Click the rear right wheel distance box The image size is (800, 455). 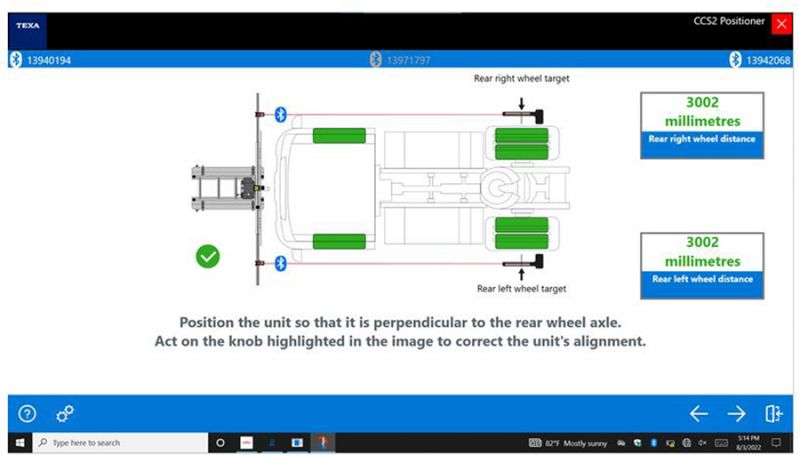702,125
